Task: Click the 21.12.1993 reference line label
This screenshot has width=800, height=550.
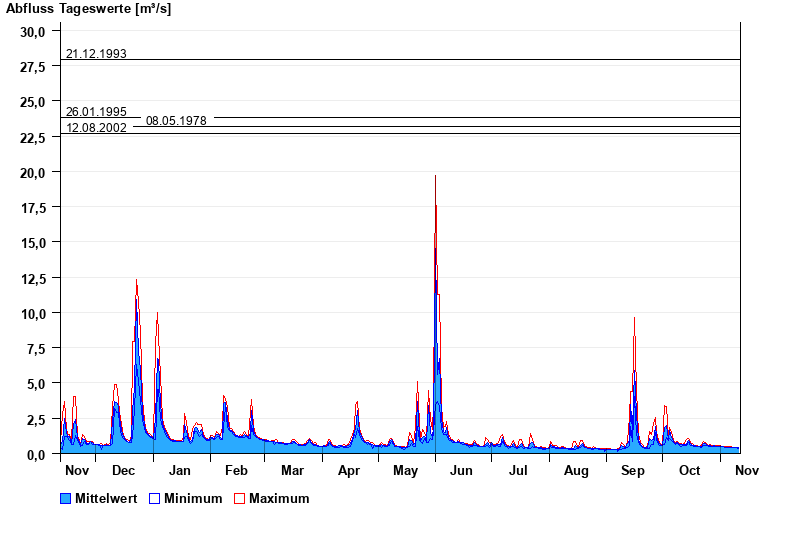Action: pyautogui.click(x=96, y=54)
